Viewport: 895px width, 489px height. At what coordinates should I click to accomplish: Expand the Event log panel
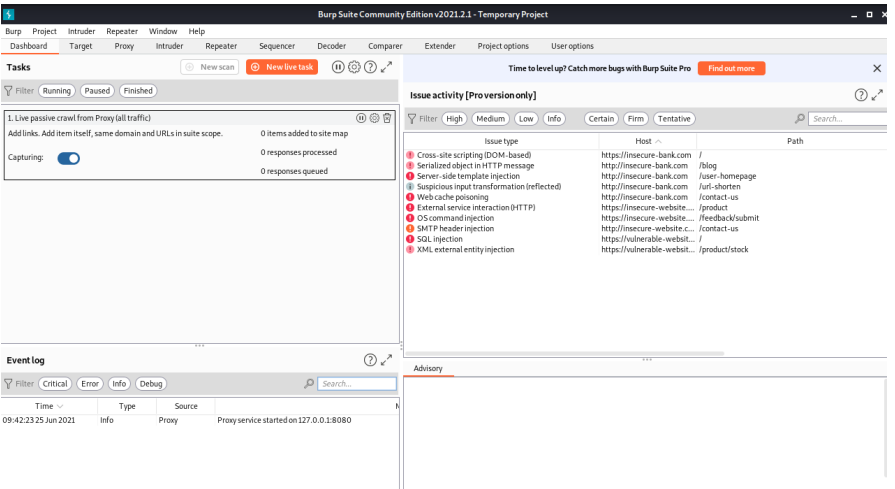(387, 360)
